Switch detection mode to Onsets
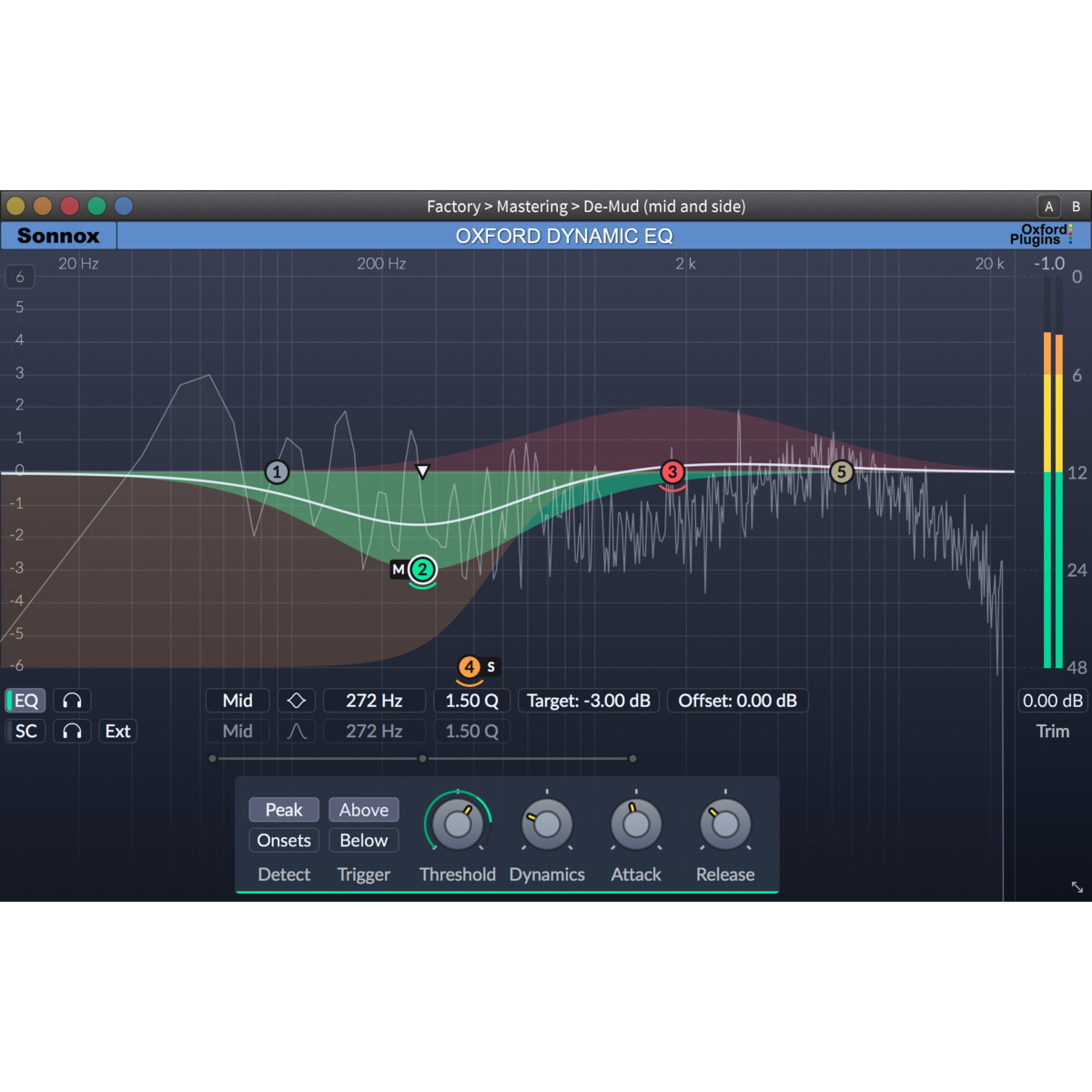The height and width of the screenshot is (1092, 1092). tap(283, 840)
